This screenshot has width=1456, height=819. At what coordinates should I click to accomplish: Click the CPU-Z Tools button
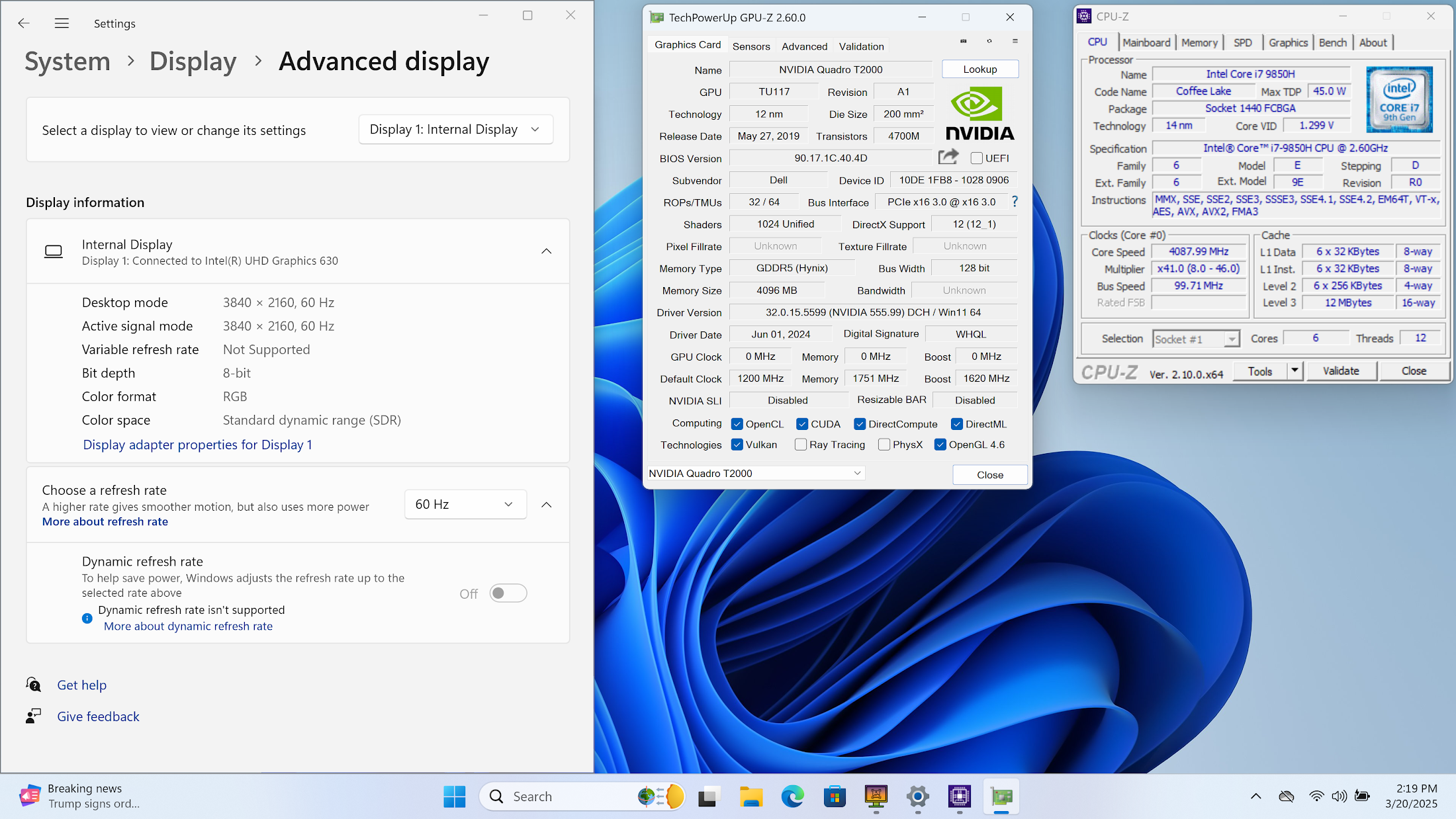(1260, 371)
